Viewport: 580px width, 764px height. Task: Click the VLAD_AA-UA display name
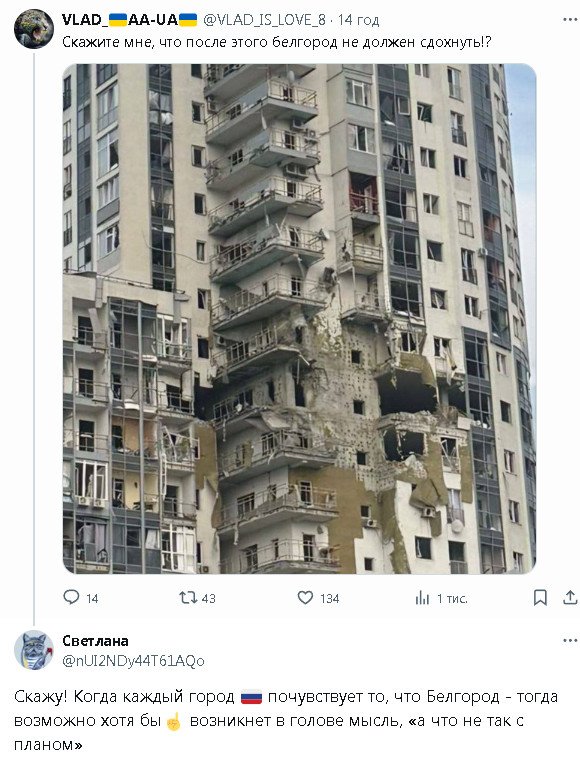(130, 19)
